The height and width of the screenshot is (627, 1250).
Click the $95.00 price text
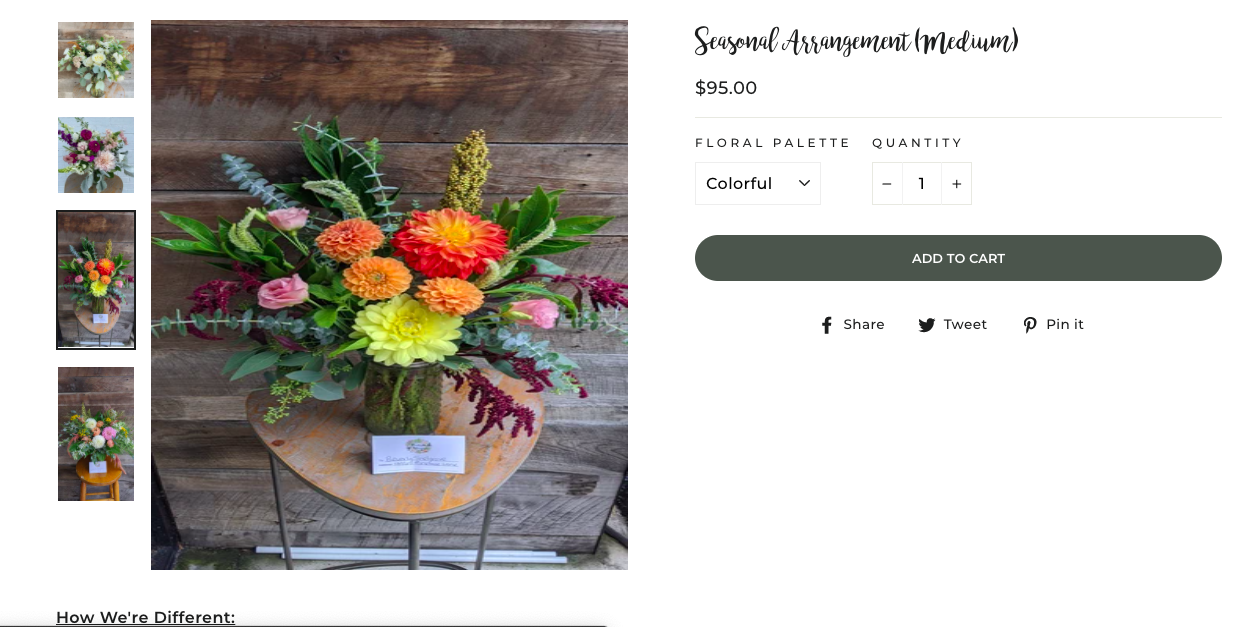point(726,88)
